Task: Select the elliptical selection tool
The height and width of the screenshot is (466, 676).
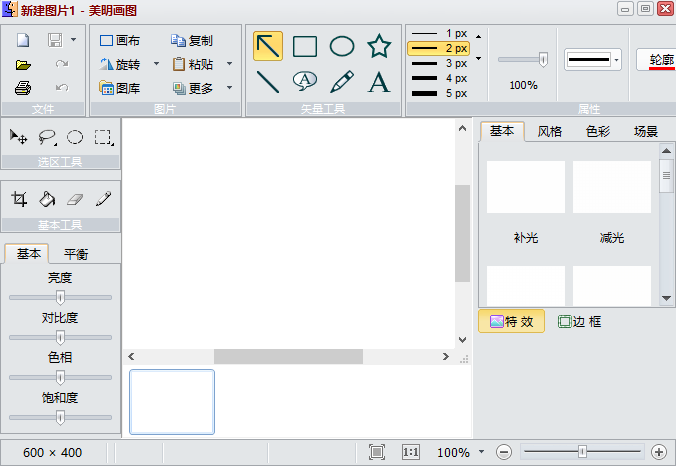Action: pos(75,137)
